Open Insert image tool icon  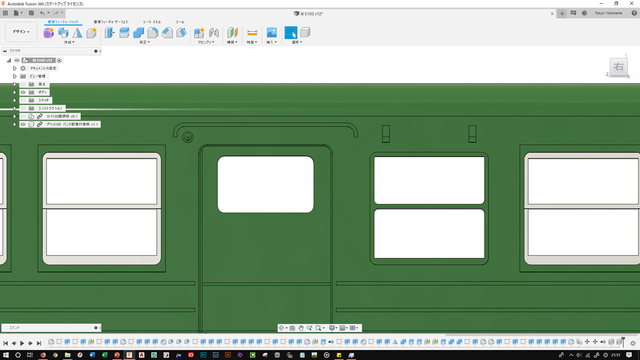(271, 32)
